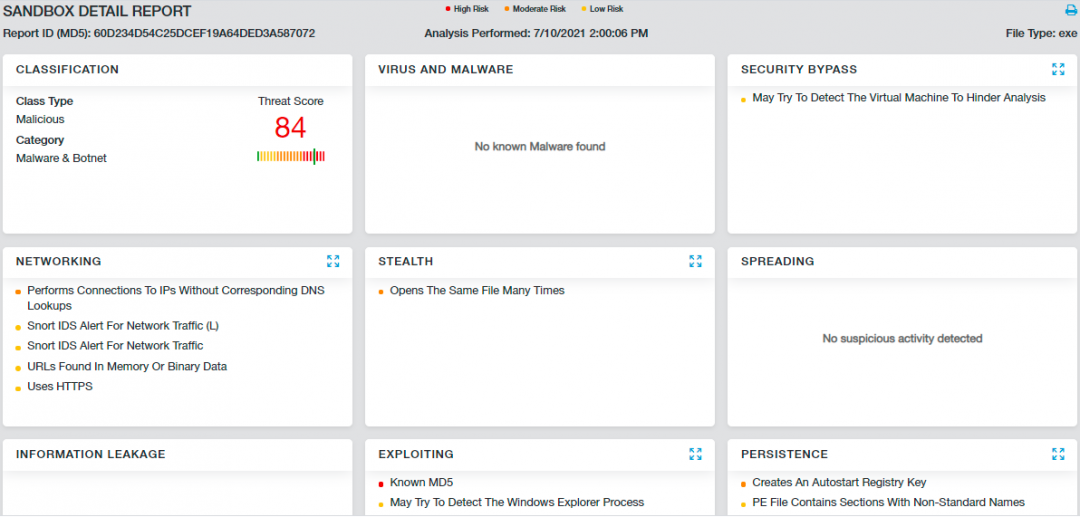Screen dimensions: 1080x517
Task: Click the virtual machine detection finding
Action: pyautogui.click(x=898, y=98)
